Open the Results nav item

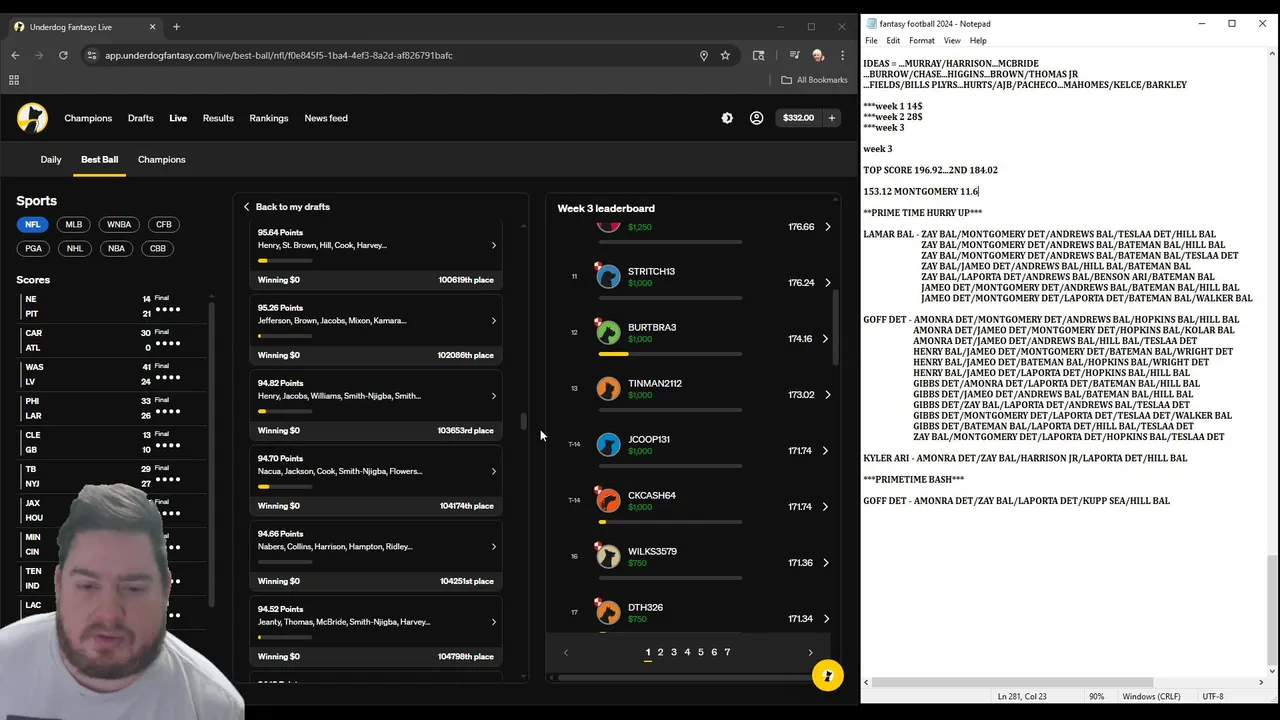click(218, 118)
